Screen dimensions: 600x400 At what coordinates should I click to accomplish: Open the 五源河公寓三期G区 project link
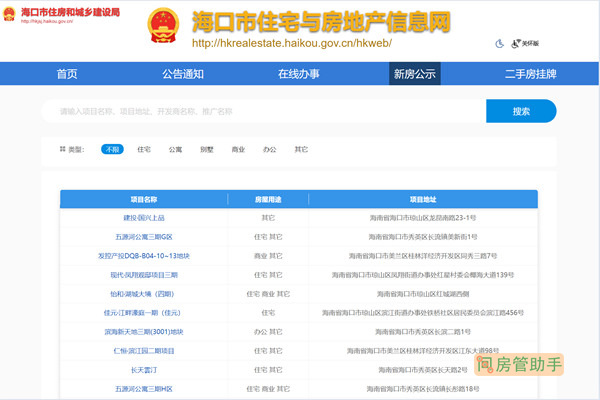pos(144,237)
